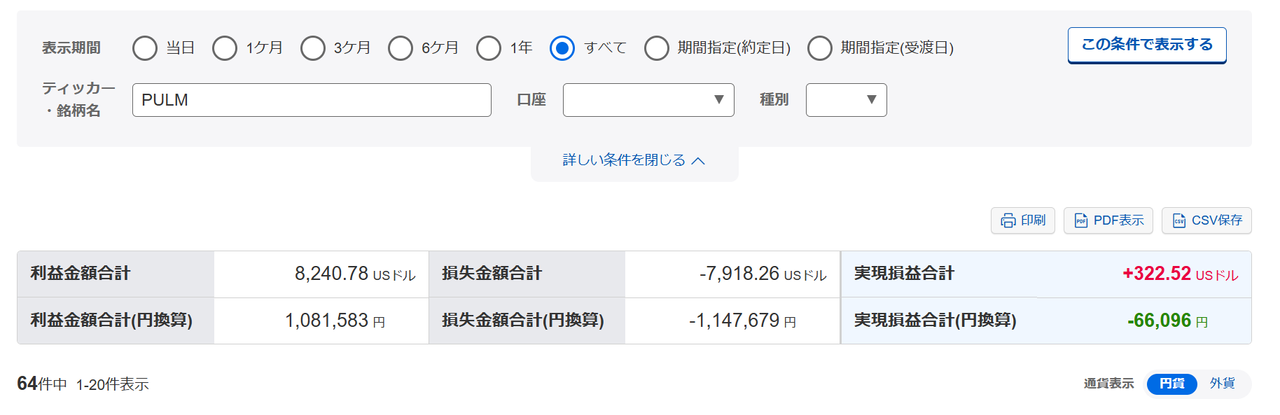Open the 種別 type dropdown

pyautogui.click(x=846, y=100)
